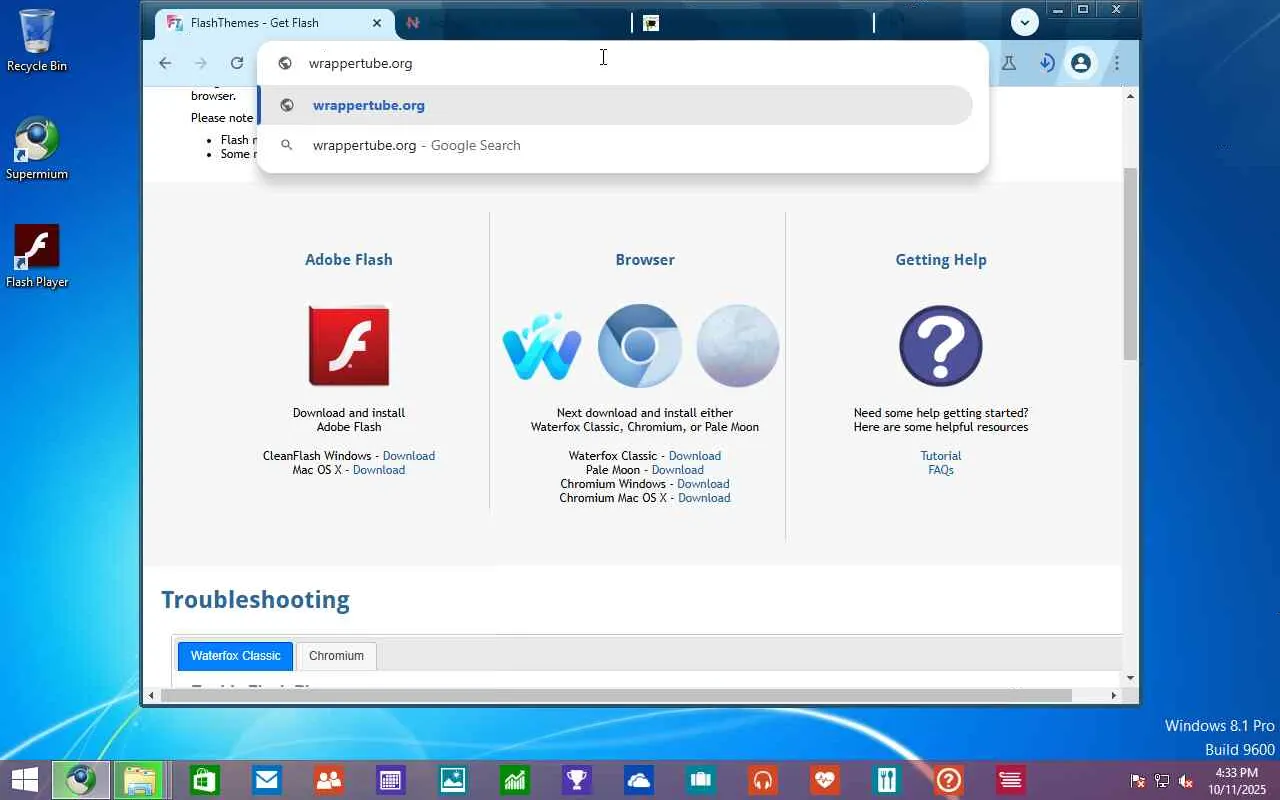Image resolution: width=1280 pixels, height=800 pixels.
Task: Click the page's horizontal scrollbar thumb
Action: pos(616,695)
